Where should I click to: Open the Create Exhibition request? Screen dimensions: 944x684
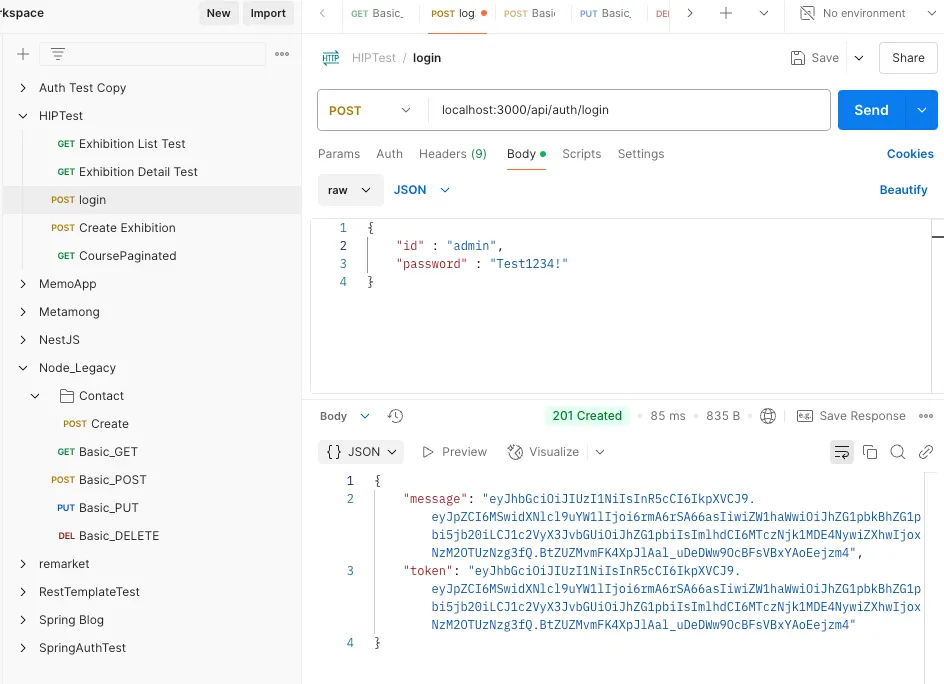(127, 228)
